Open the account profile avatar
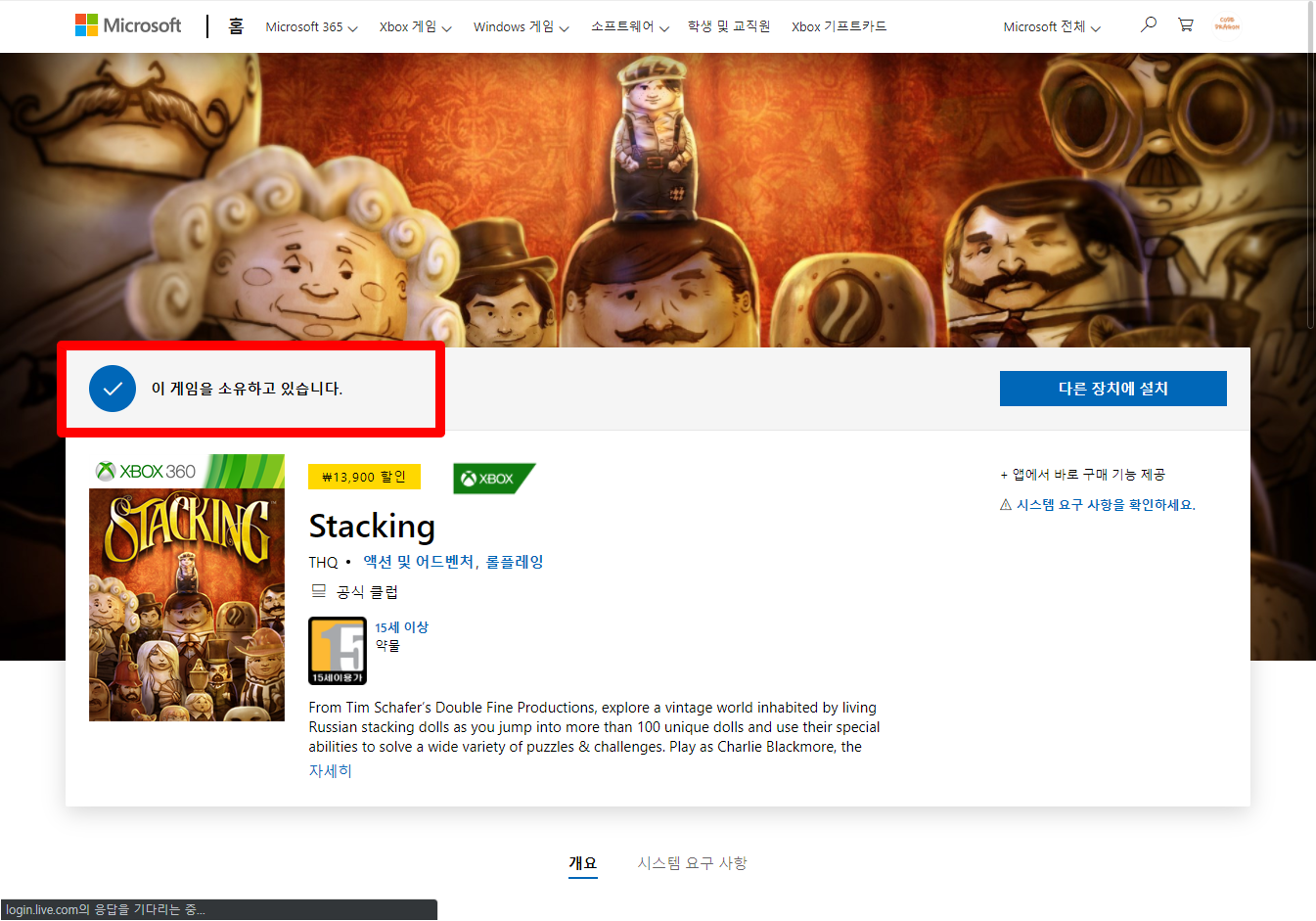This screenshot has height=921, width=1316. [x=1227, y=24]
